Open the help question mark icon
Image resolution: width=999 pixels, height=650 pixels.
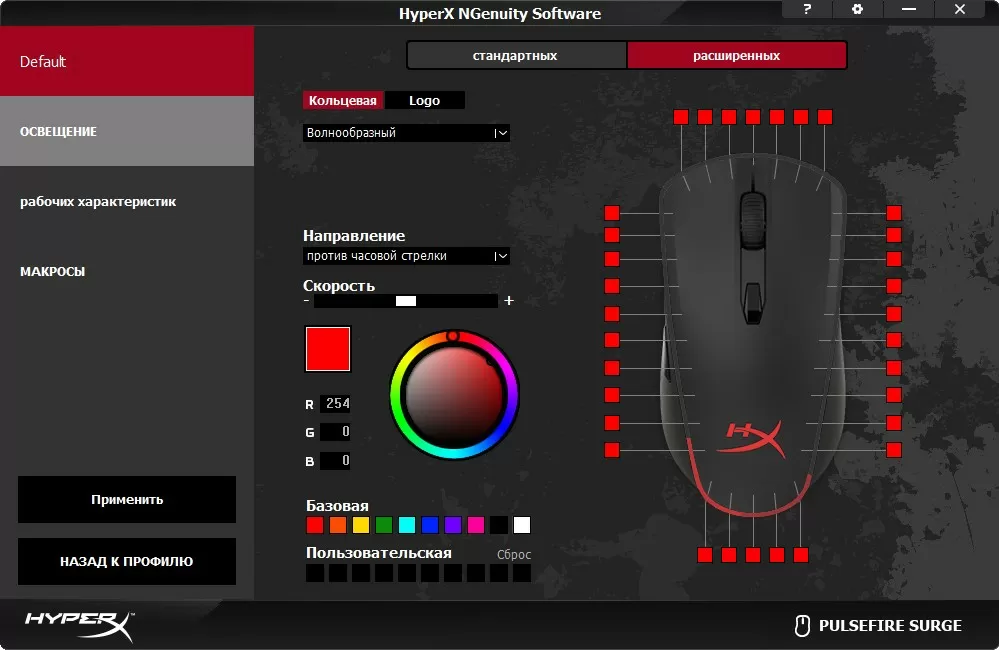(807, 9)
